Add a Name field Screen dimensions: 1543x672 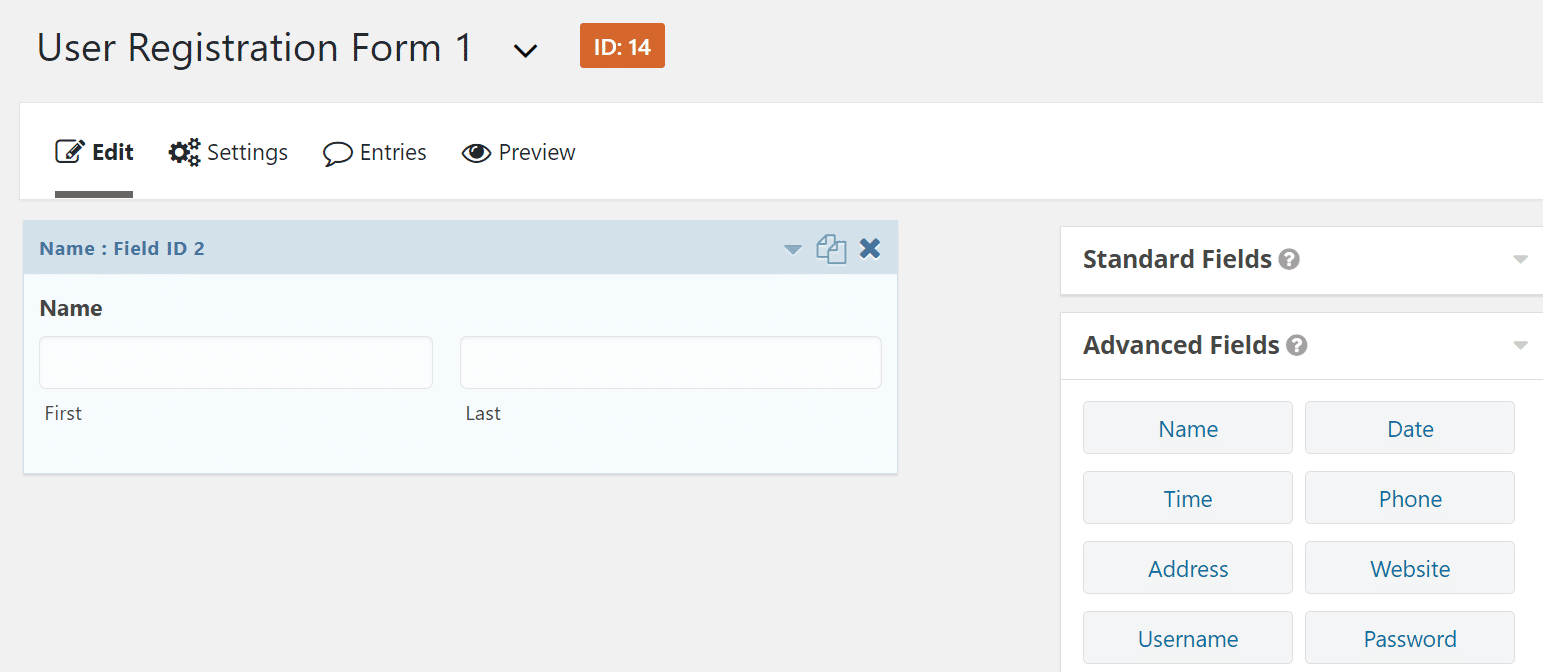(1188, 428)
